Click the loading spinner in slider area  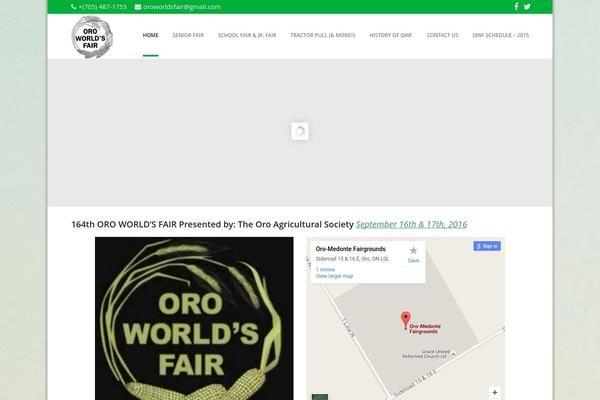pyautogui.click(x=300, y=131)
